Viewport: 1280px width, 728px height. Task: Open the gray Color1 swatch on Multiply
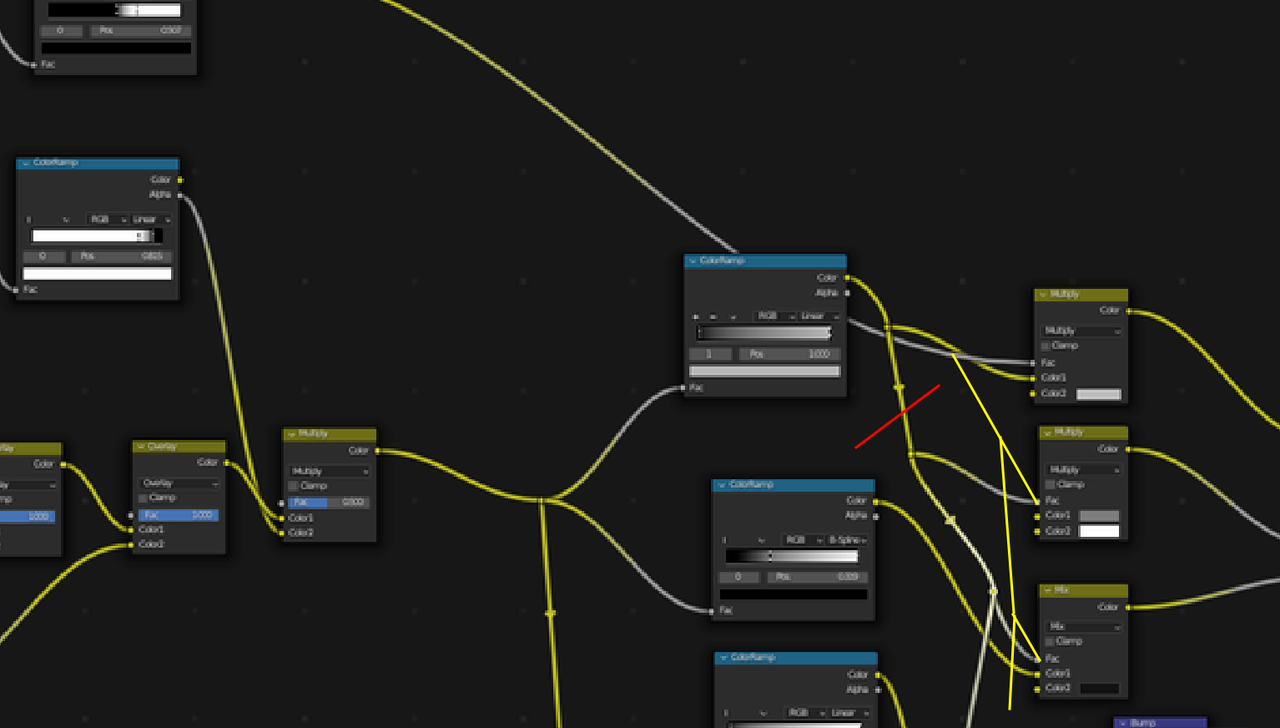pos(1100,516)
